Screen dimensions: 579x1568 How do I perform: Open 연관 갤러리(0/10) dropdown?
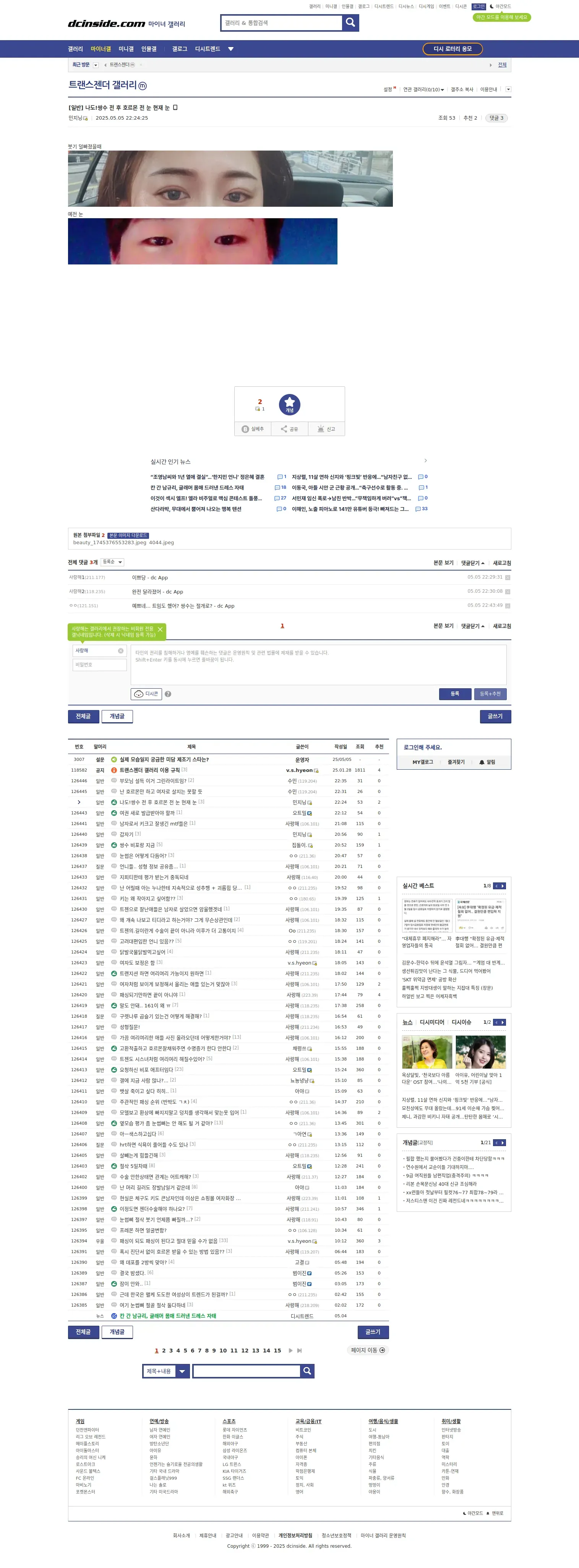coord(423,89)
